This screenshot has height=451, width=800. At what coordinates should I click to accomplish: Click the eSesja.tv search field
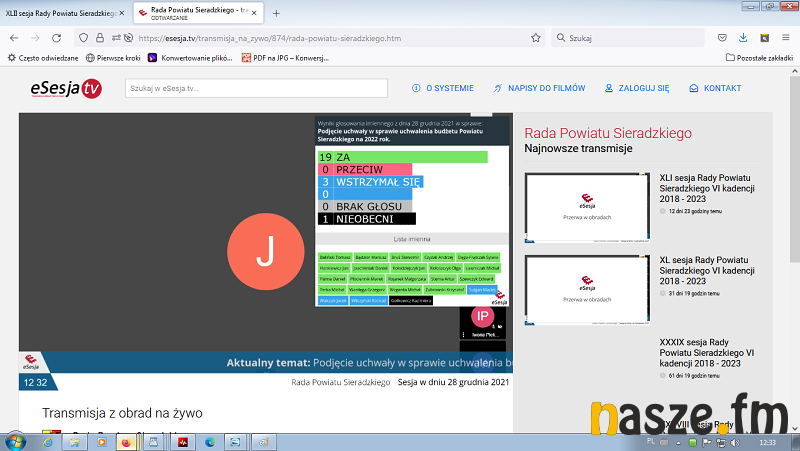tap(256, 88)
